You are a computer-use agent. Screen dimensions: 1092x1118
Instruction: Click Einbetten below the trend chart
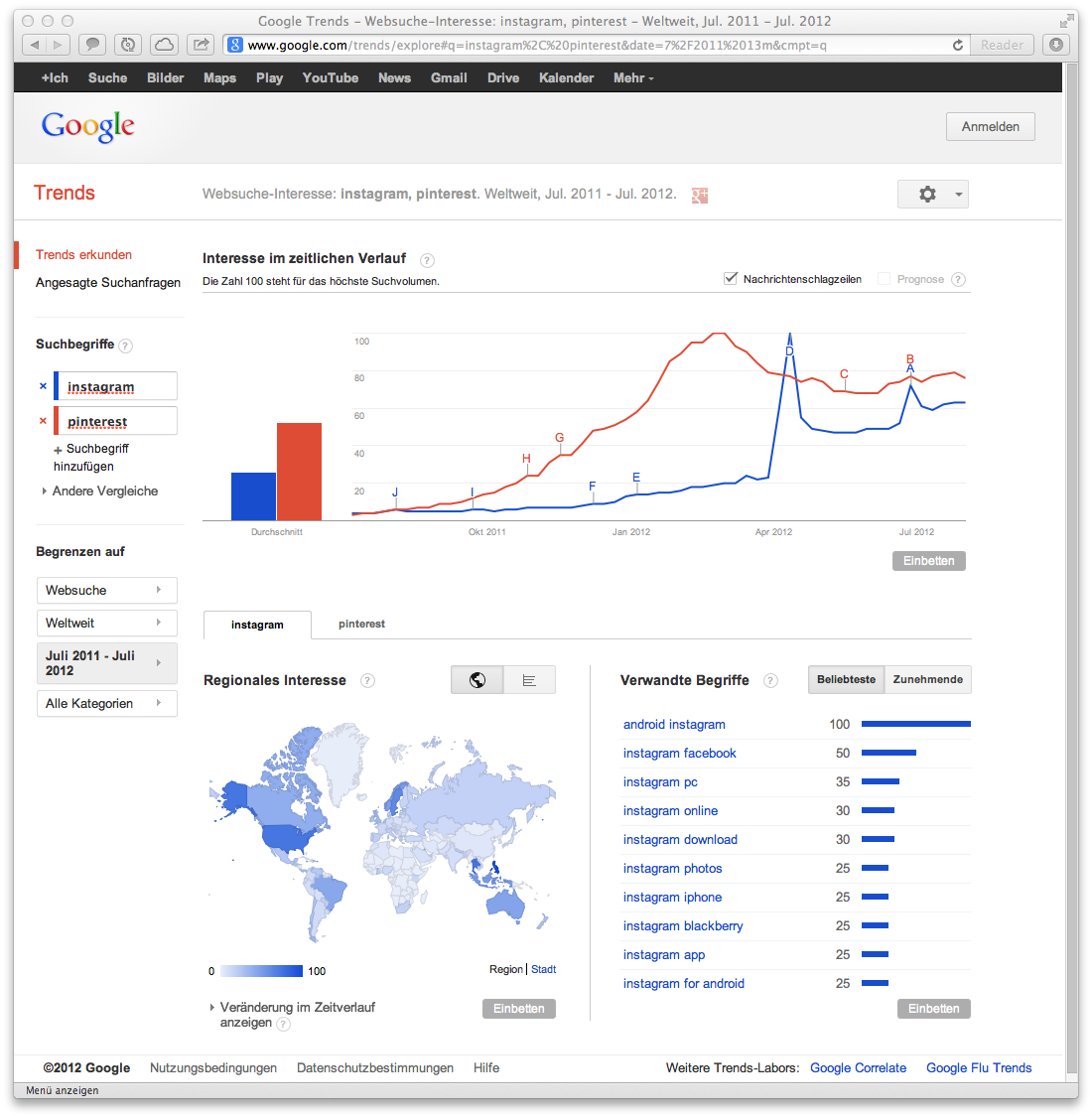929,561
